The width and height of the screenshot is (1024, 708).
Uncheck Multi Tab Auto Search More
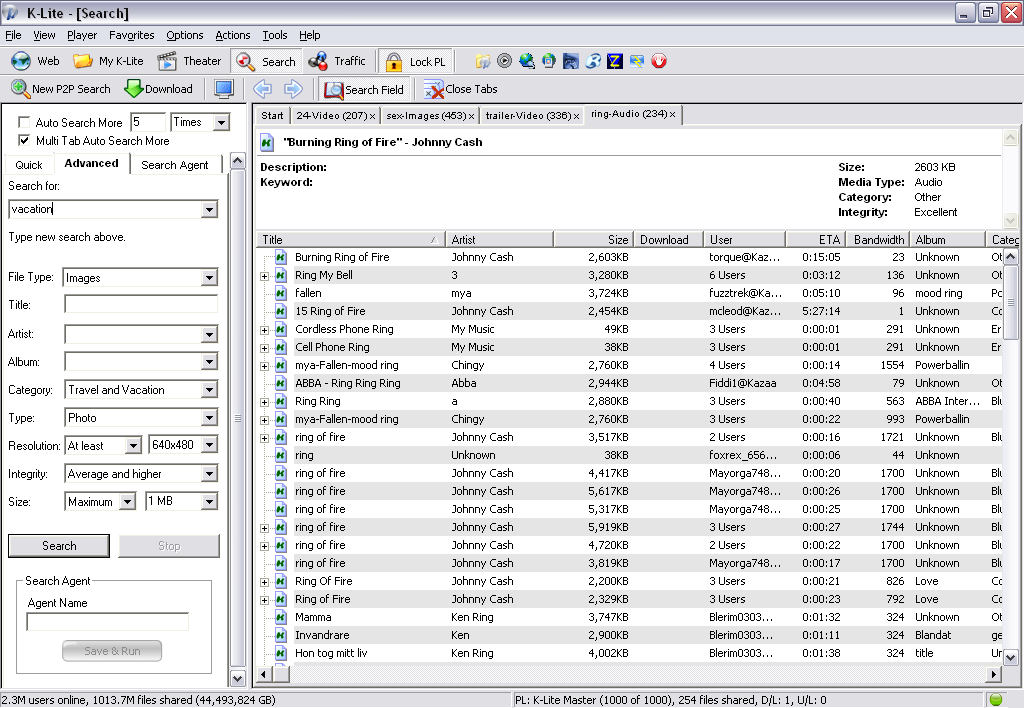24,140
